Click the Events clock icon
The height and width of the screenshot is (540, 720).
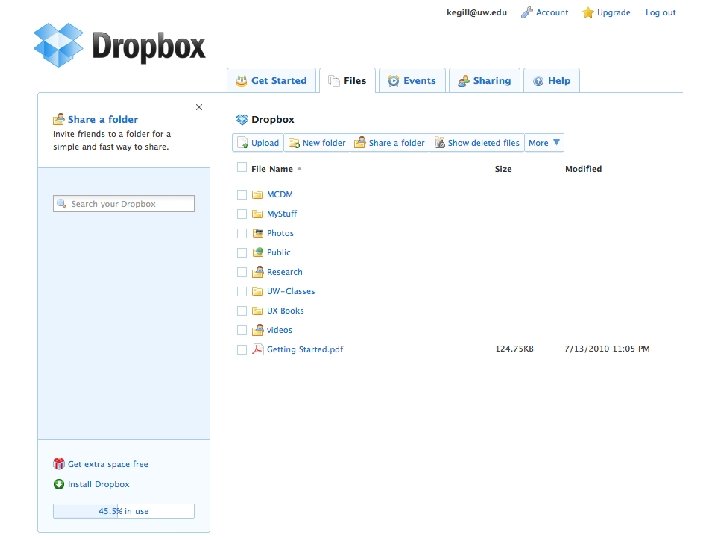pos(393,81)
